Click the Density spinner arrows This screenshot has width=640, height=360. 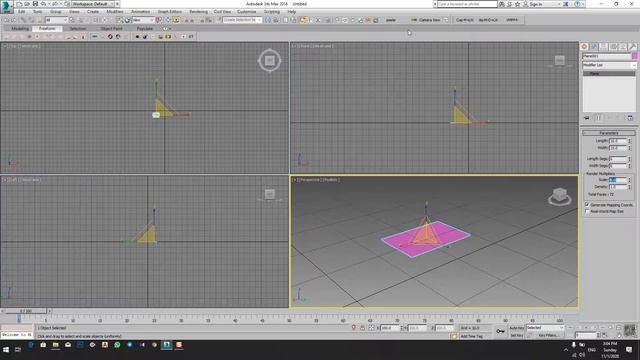coord(629,187)
